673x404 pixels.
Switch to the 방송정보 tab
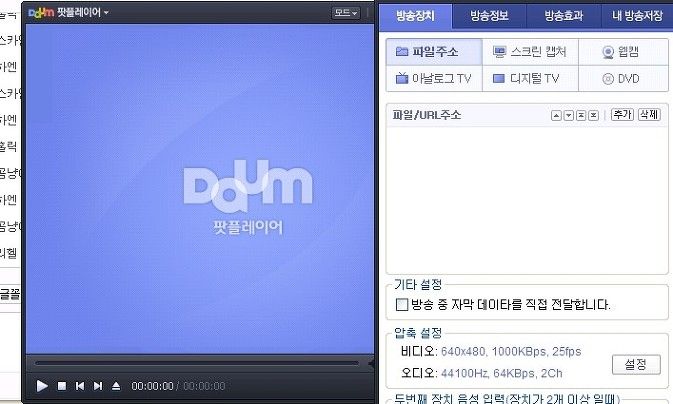(489, 16)
